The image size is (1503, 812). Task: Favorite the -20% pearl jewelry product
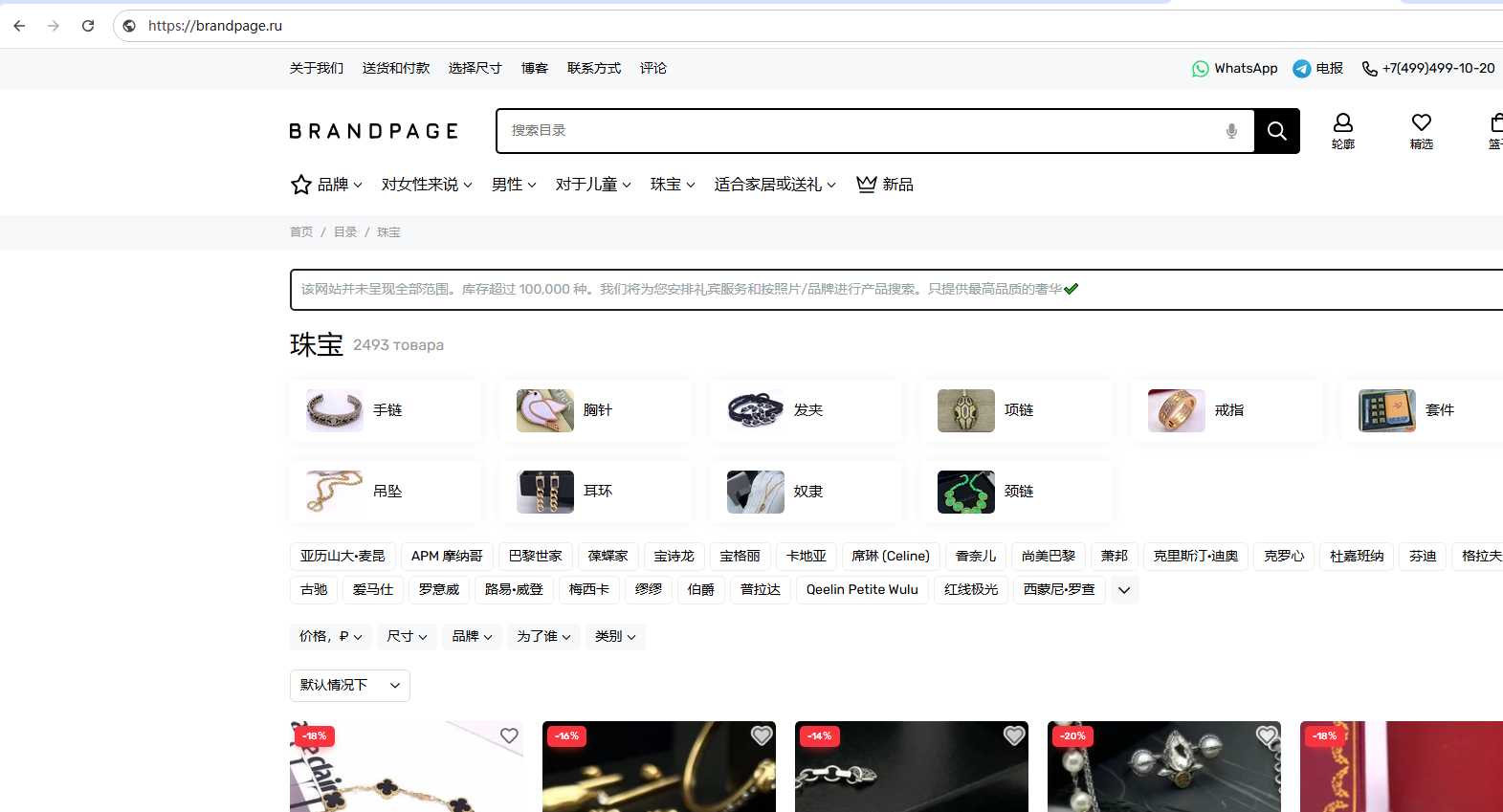click(1267, 735)
